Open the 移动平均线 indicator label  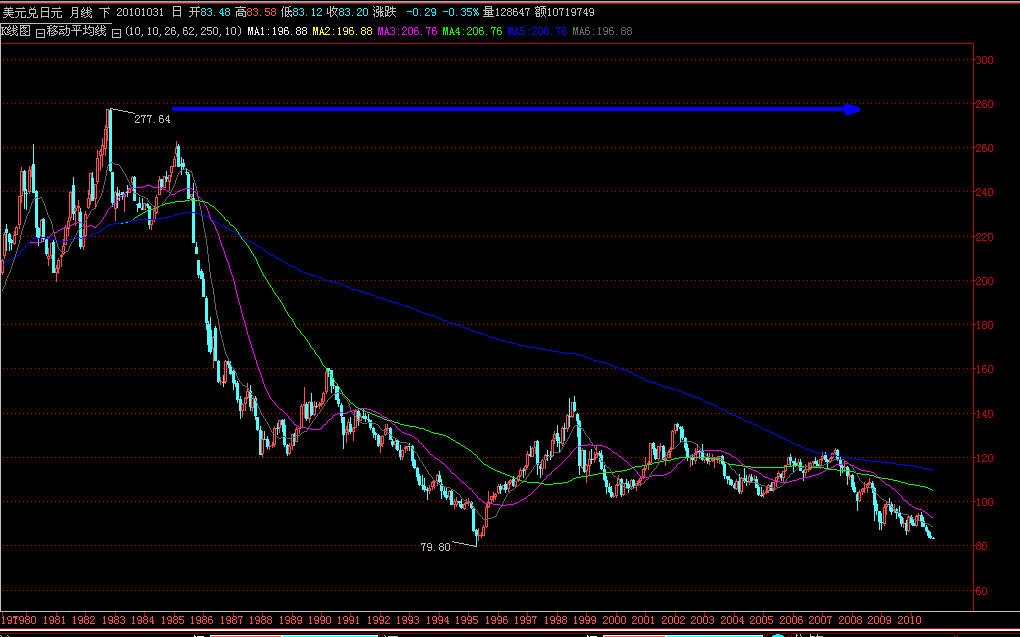click(76, 31)
